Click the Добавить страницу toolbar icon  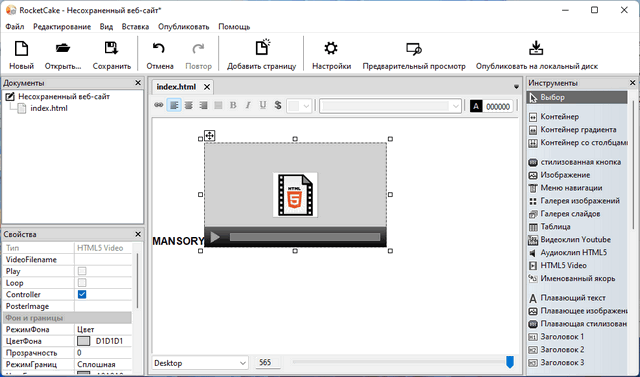262,48
